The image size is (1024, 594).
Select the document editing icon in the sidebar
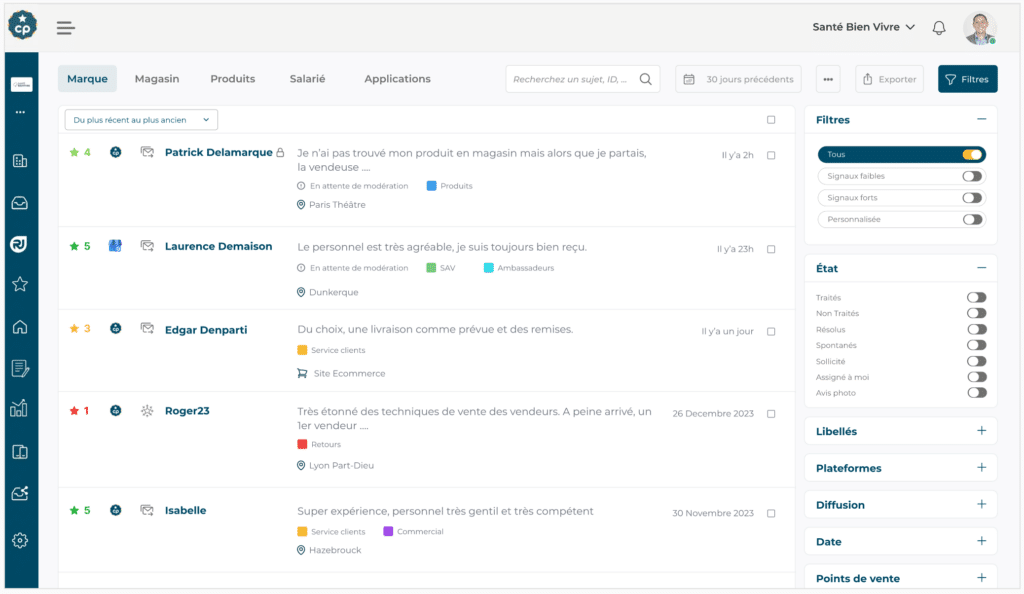[x=20, y=367]
